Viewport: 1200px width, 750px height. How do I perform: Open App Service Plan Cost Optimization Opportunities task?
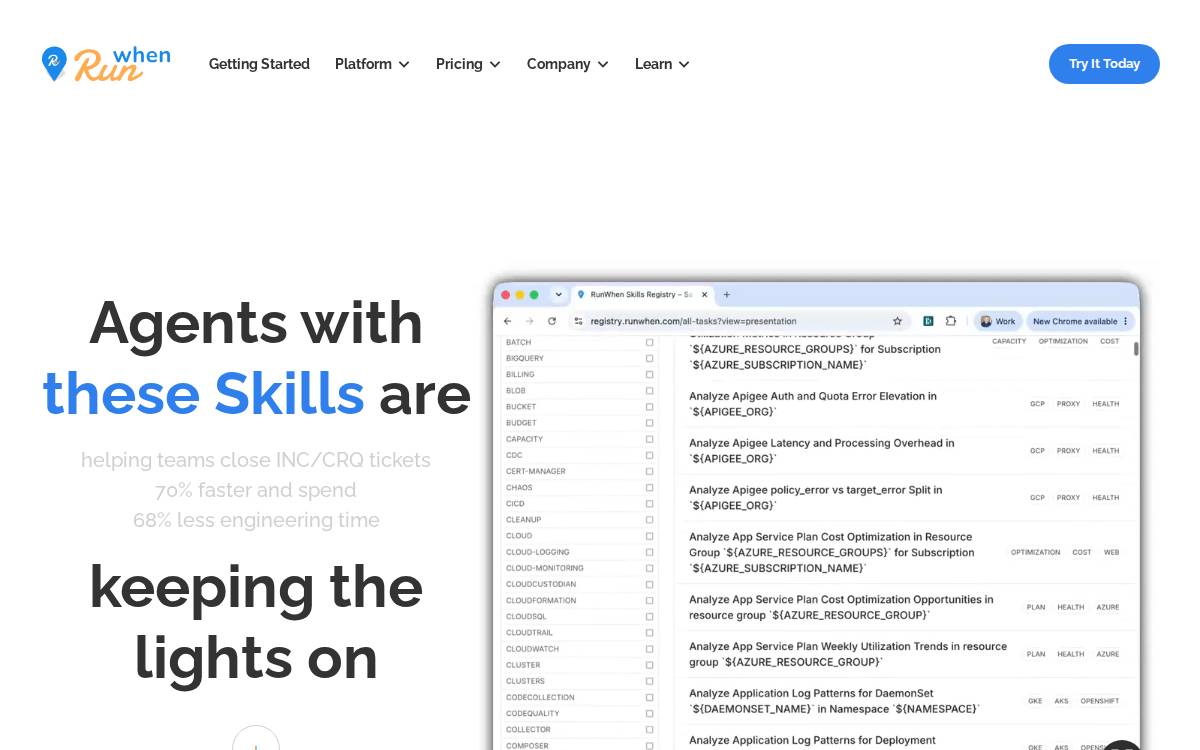[x=841, y=607]
